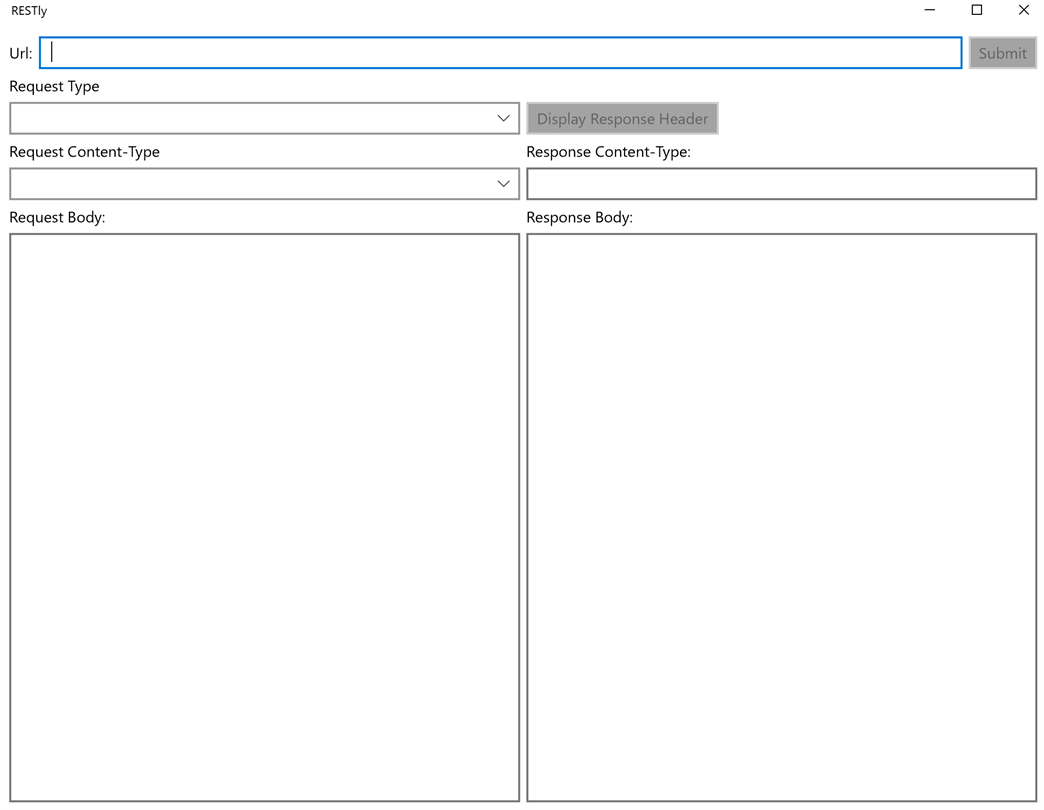Focus the Response Content-Type text box
The image size is (1044, 810).
tap(782, 184)
